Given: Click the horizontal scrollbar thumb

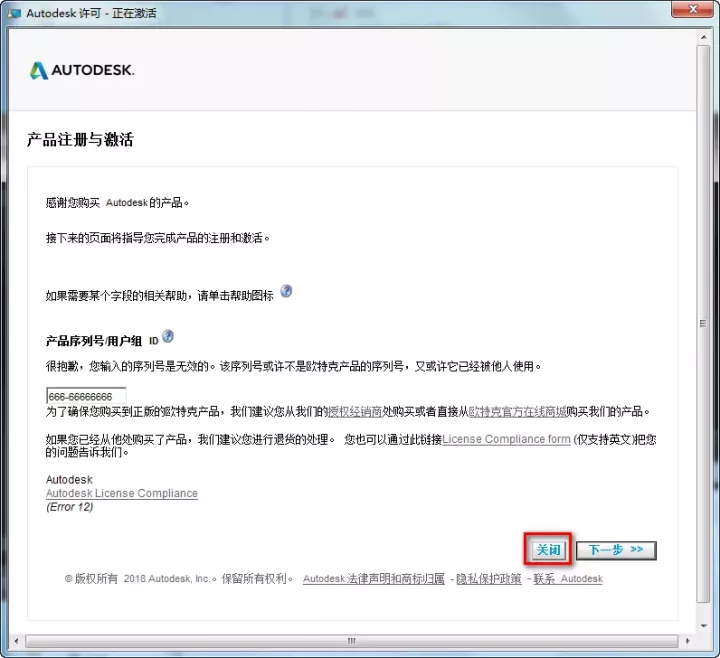Looking at the screenshot, I should (x=350, y=640).
